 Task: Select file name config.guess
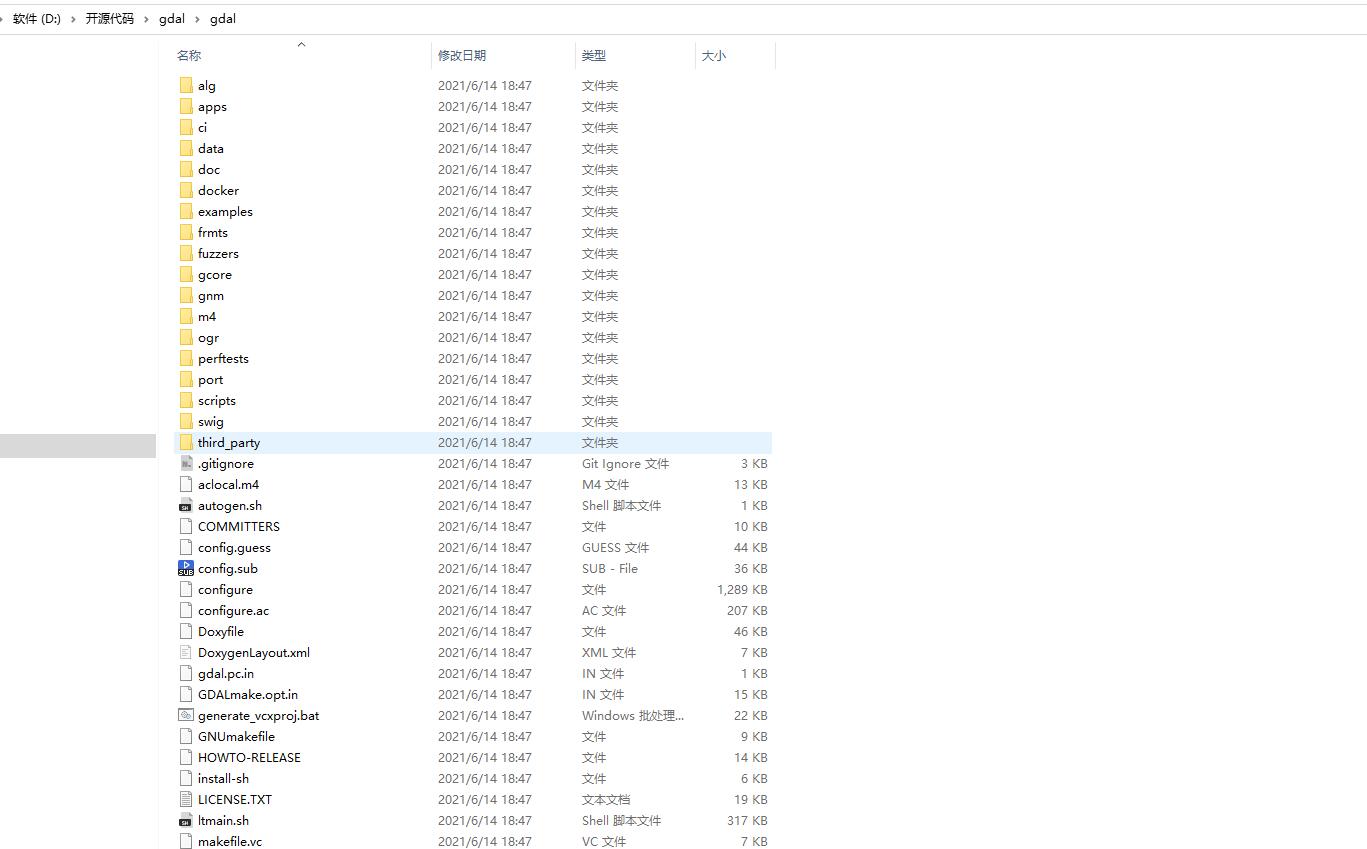click(234, 547)
